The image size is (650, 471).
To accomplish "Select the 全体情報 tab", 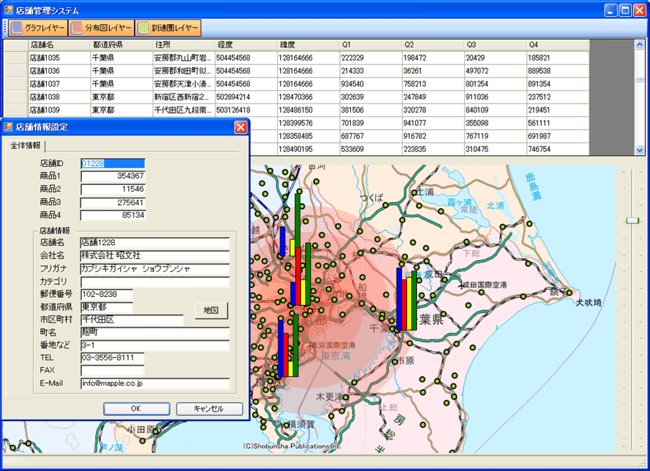I will (x=25, y=146).
